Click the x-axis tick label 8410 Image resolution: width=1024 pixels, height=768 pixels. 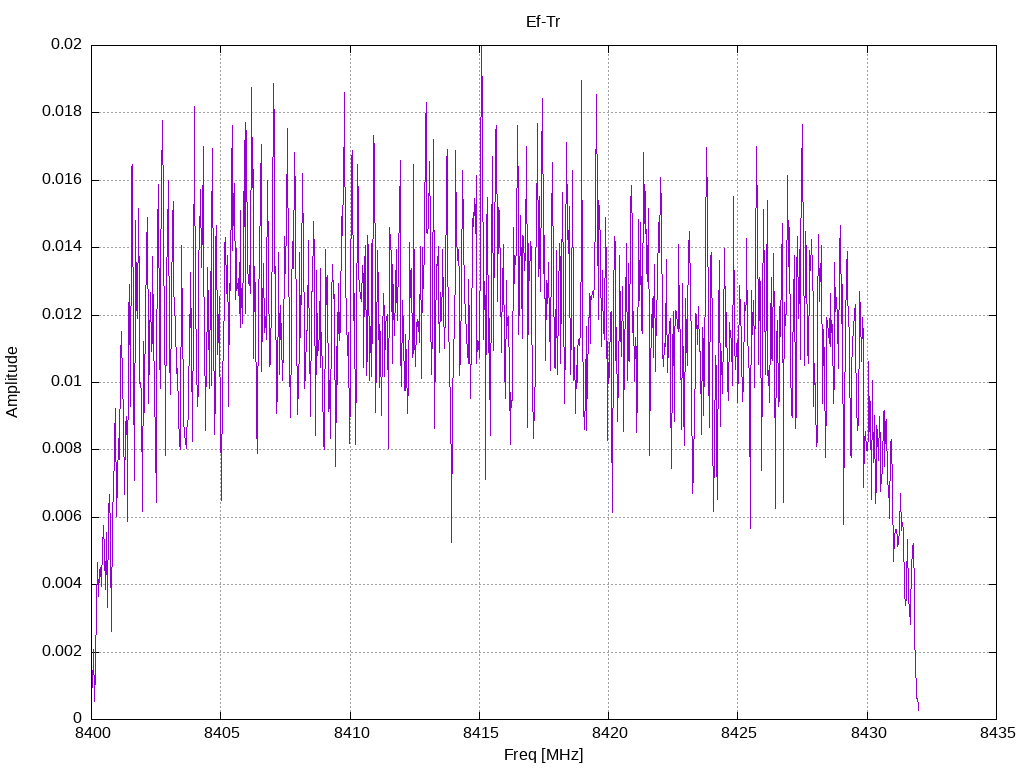[x=351, y=733]
